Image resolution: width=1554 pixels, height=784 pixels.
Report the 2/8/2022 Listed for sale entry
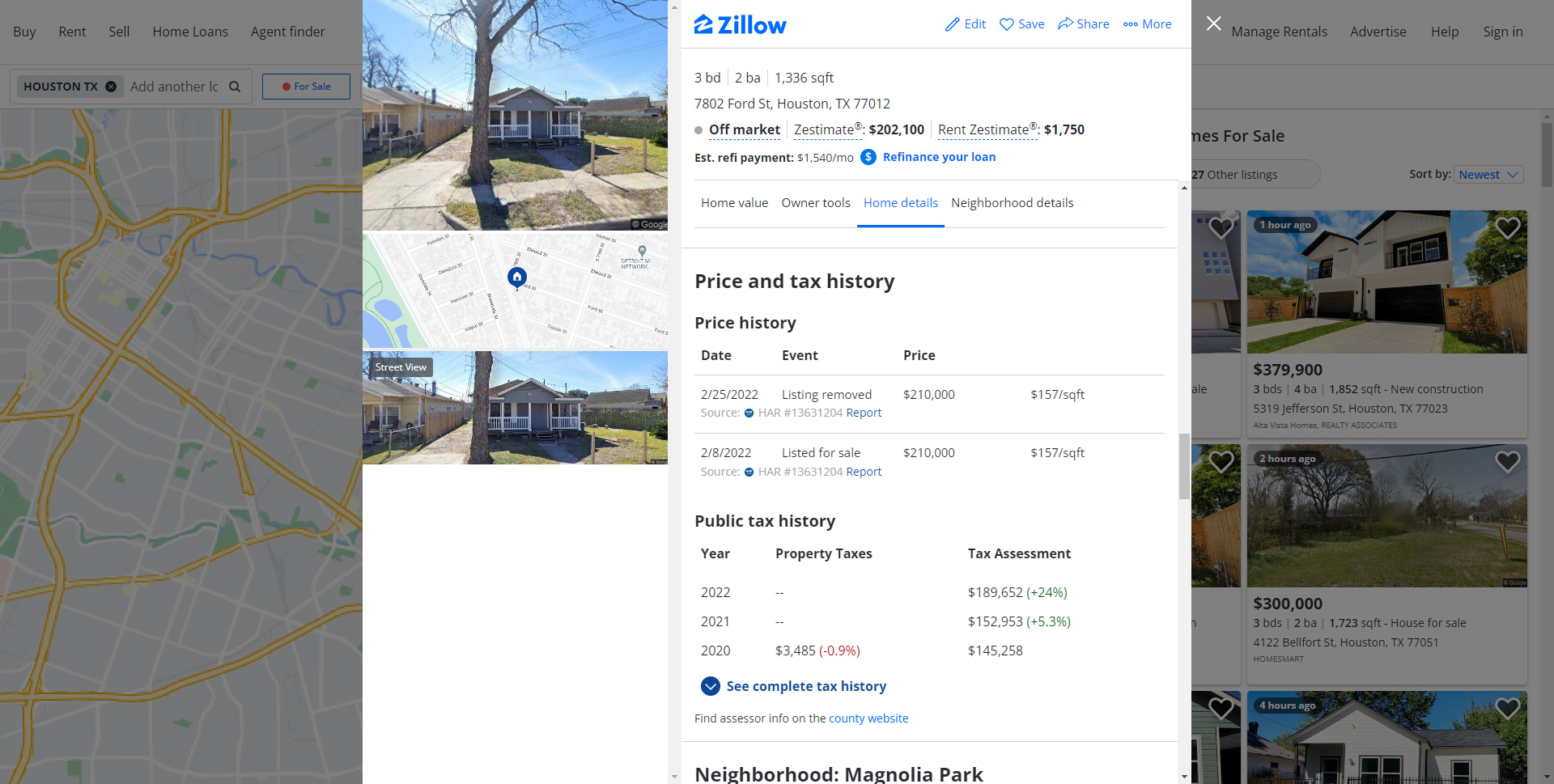tap(864, 472)
